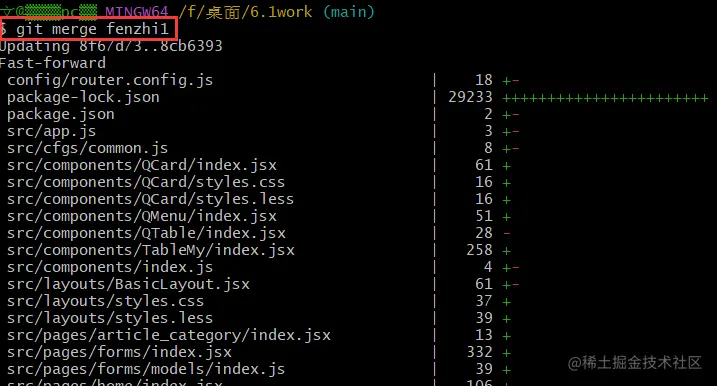Click 'src/components/index.js' path
The image size is (717, 386).
tap(110, 267)
